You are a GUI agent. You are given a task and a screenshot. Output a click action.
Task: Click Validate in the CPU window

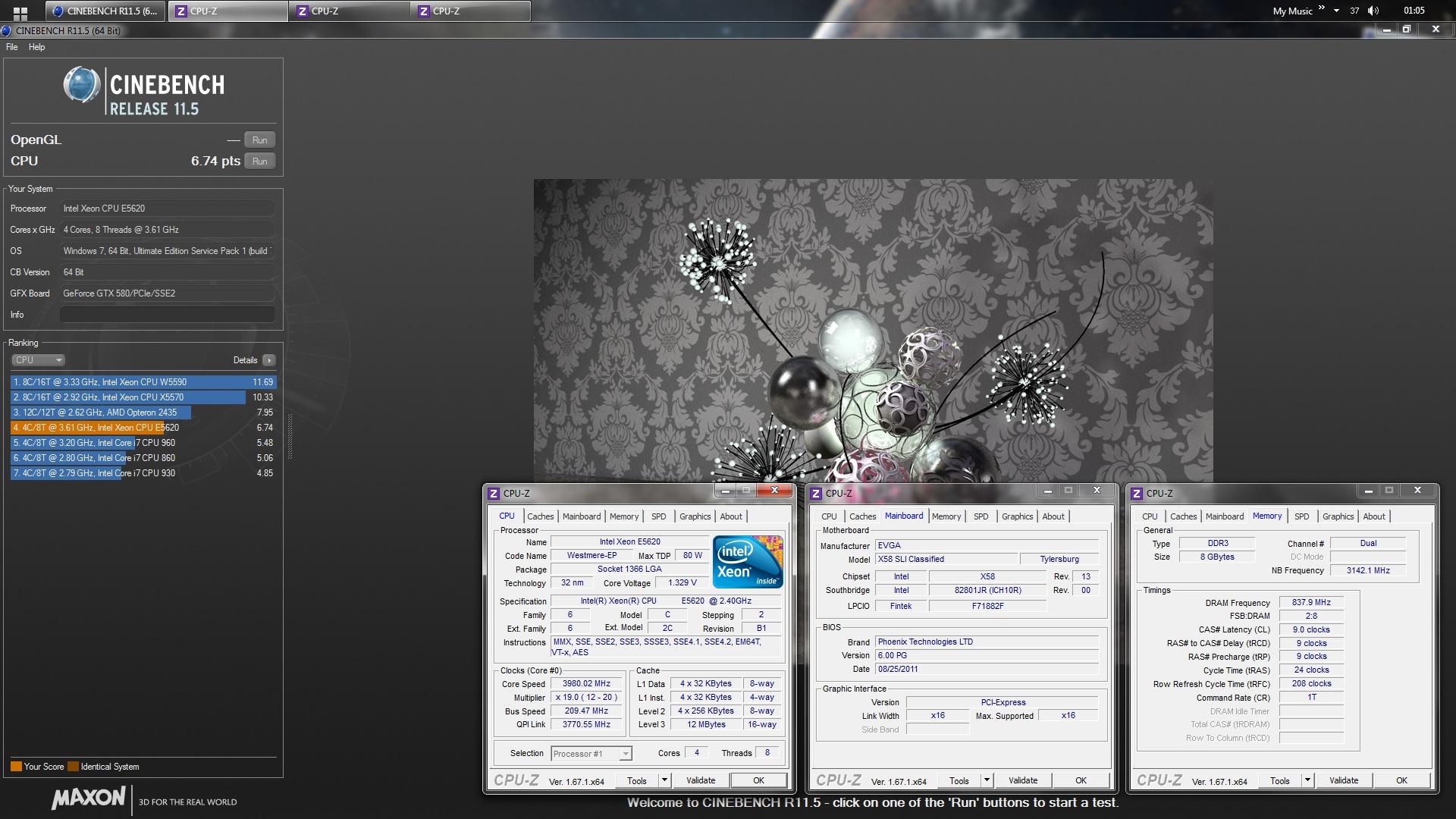pos(701,780)
